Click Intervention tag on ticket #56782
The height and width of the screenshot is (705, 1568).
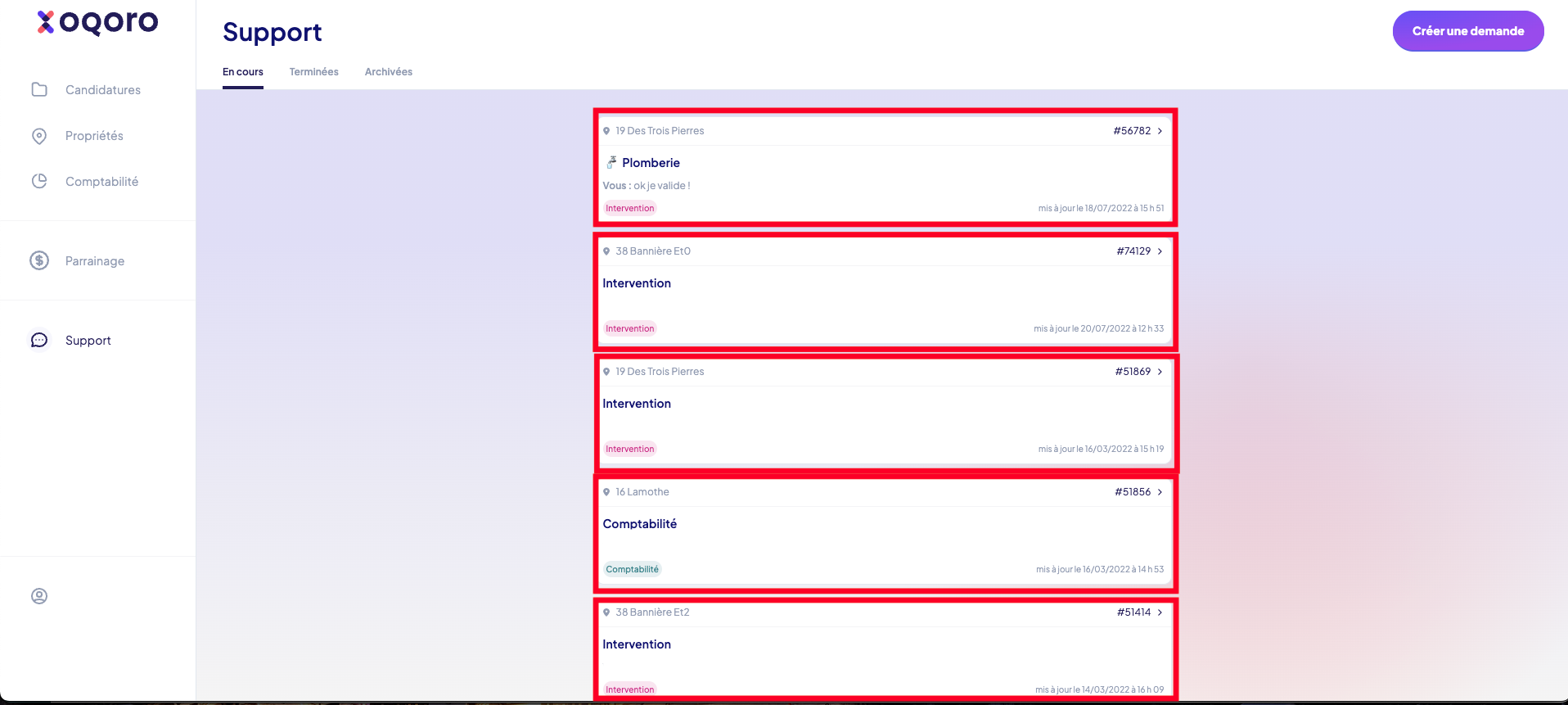coord(630,208)
